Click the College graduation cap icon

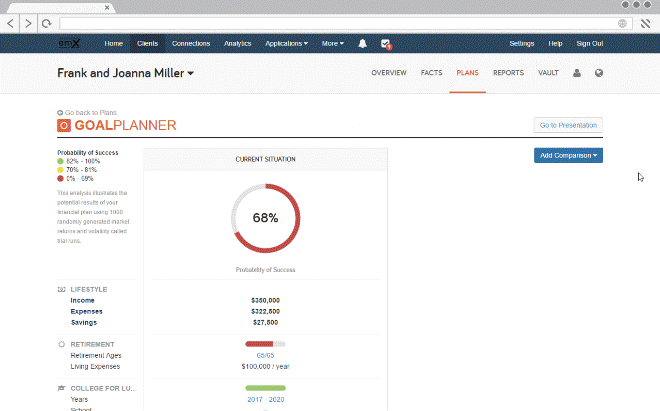pos(61,388)
